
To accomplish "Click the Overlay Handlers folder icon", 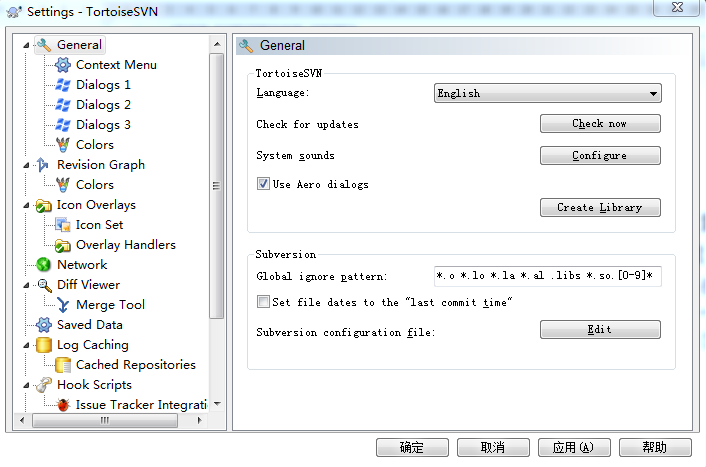I will click(63, 245).
